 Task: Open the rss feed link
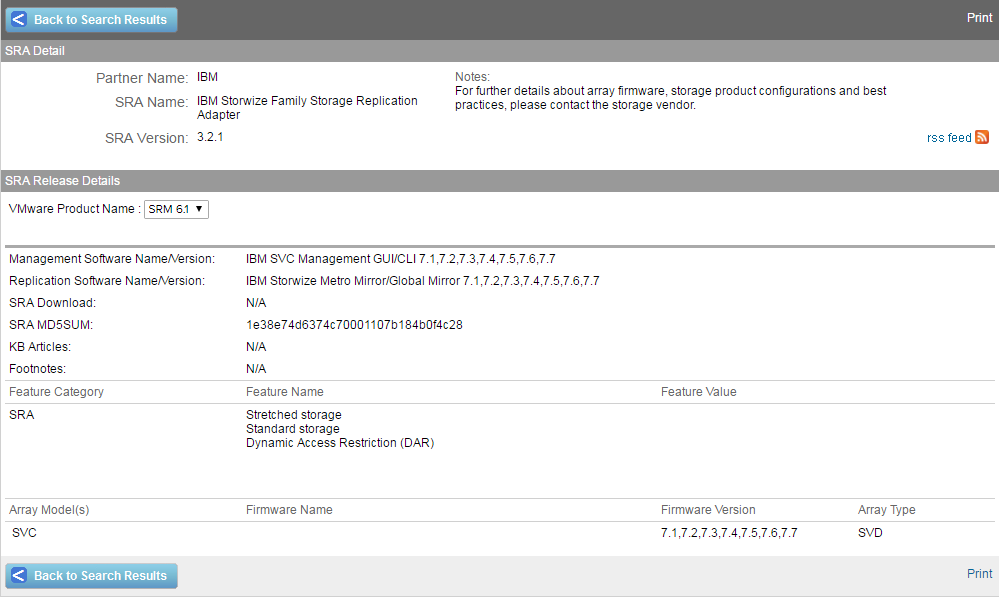[949, 138]
